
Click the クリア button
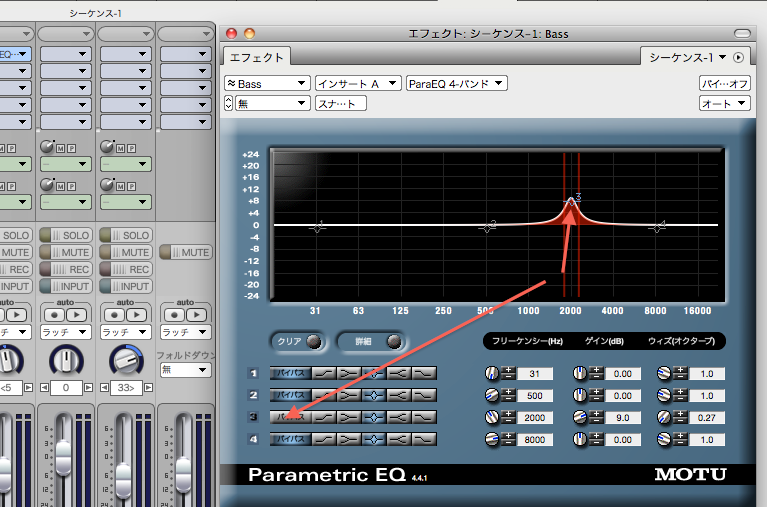tap(298, 342)
